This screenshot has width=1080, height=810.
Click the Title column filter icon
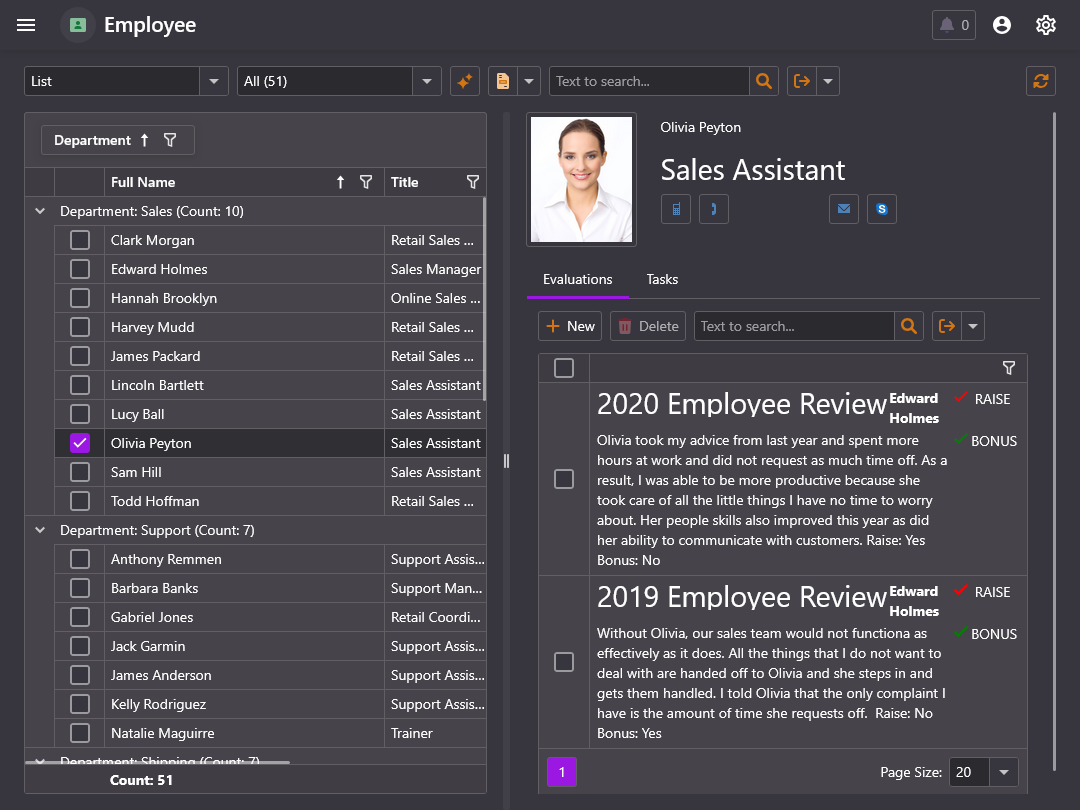coord(473,182)
